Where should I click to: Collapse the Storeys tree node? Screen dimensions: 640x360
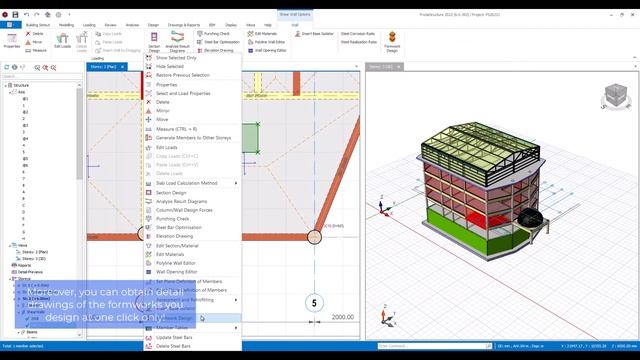pyautogui.click(x=10, y=279)
